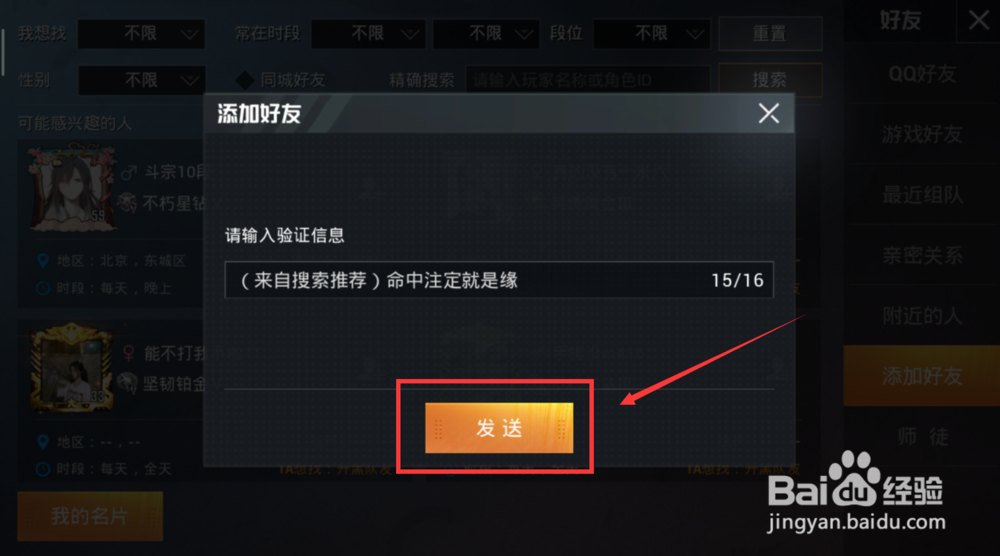Open the 我的名片 button
This screenshot has width=1000, height=556.
tap(90, 516)
